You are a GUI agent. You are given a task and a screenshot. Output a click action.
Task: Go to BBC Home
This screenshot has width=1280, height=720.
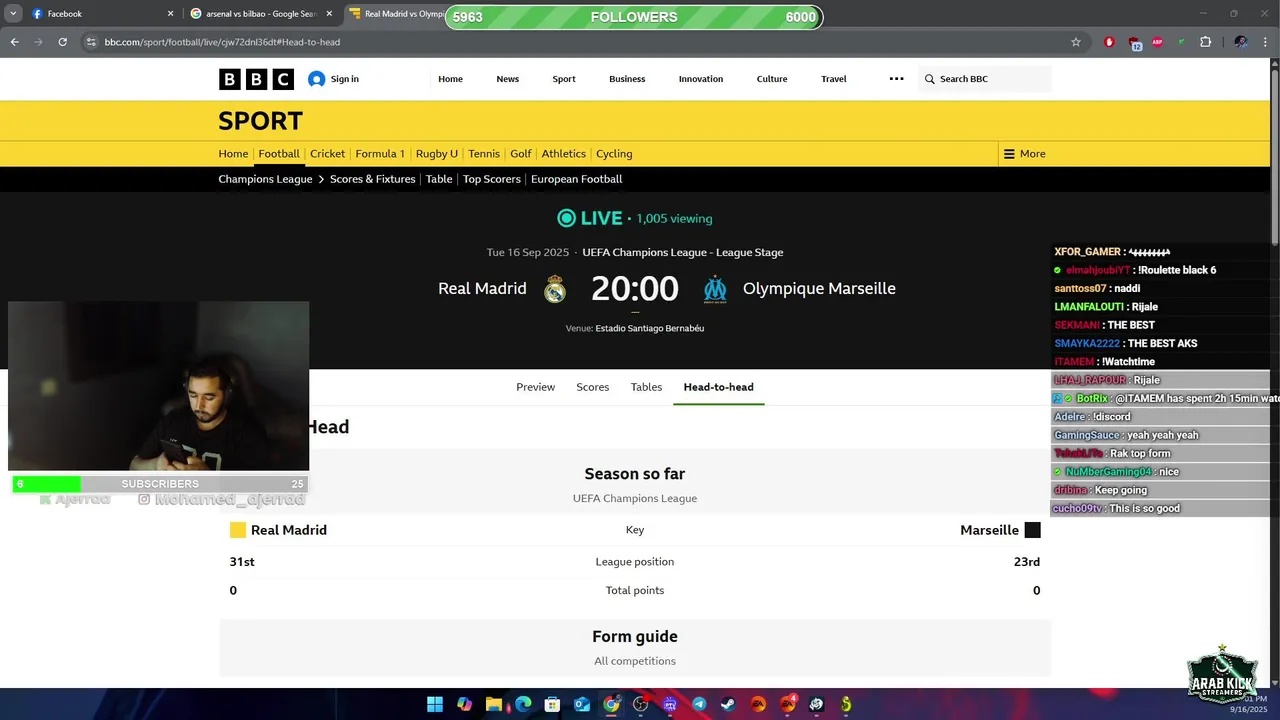coord(450,79)
